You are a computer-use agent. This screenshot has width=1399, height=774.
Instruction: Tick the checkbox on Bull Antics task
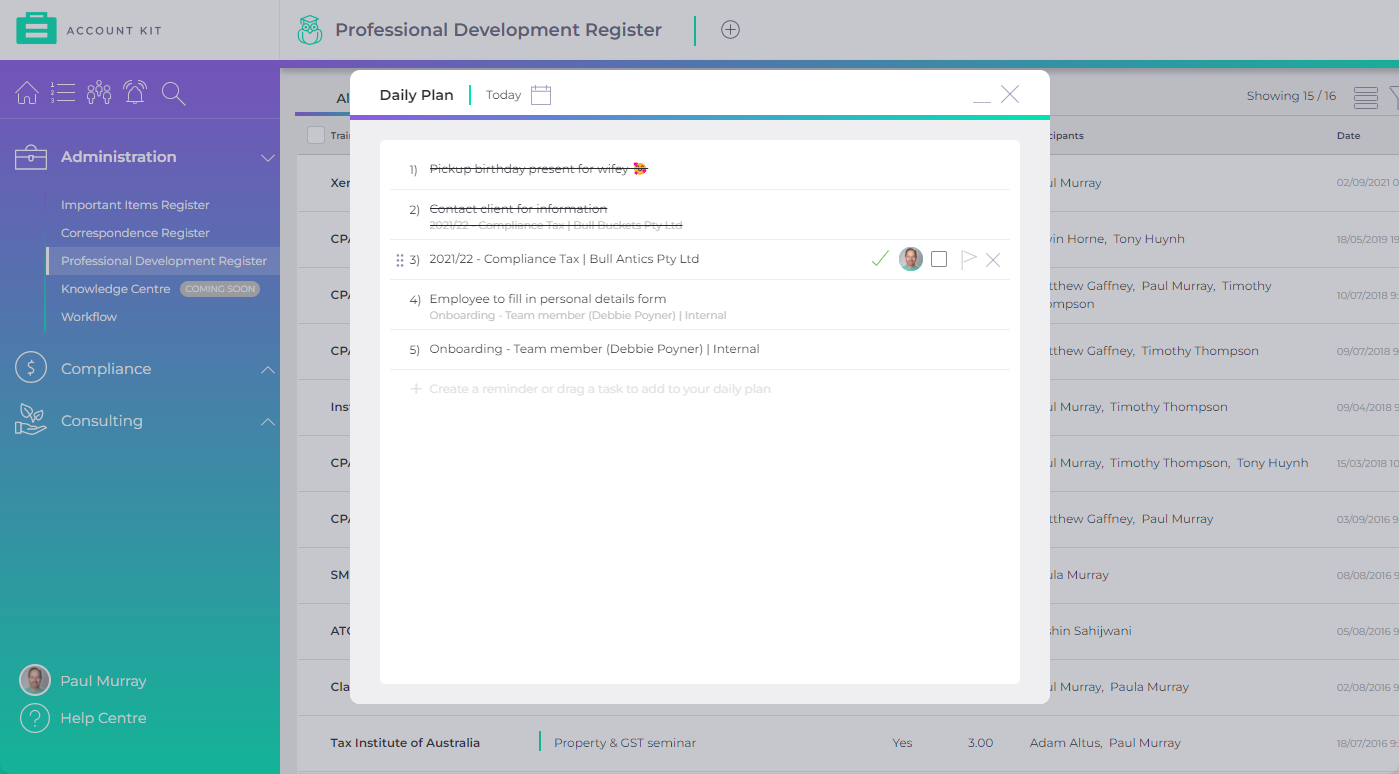click(939, 259)
